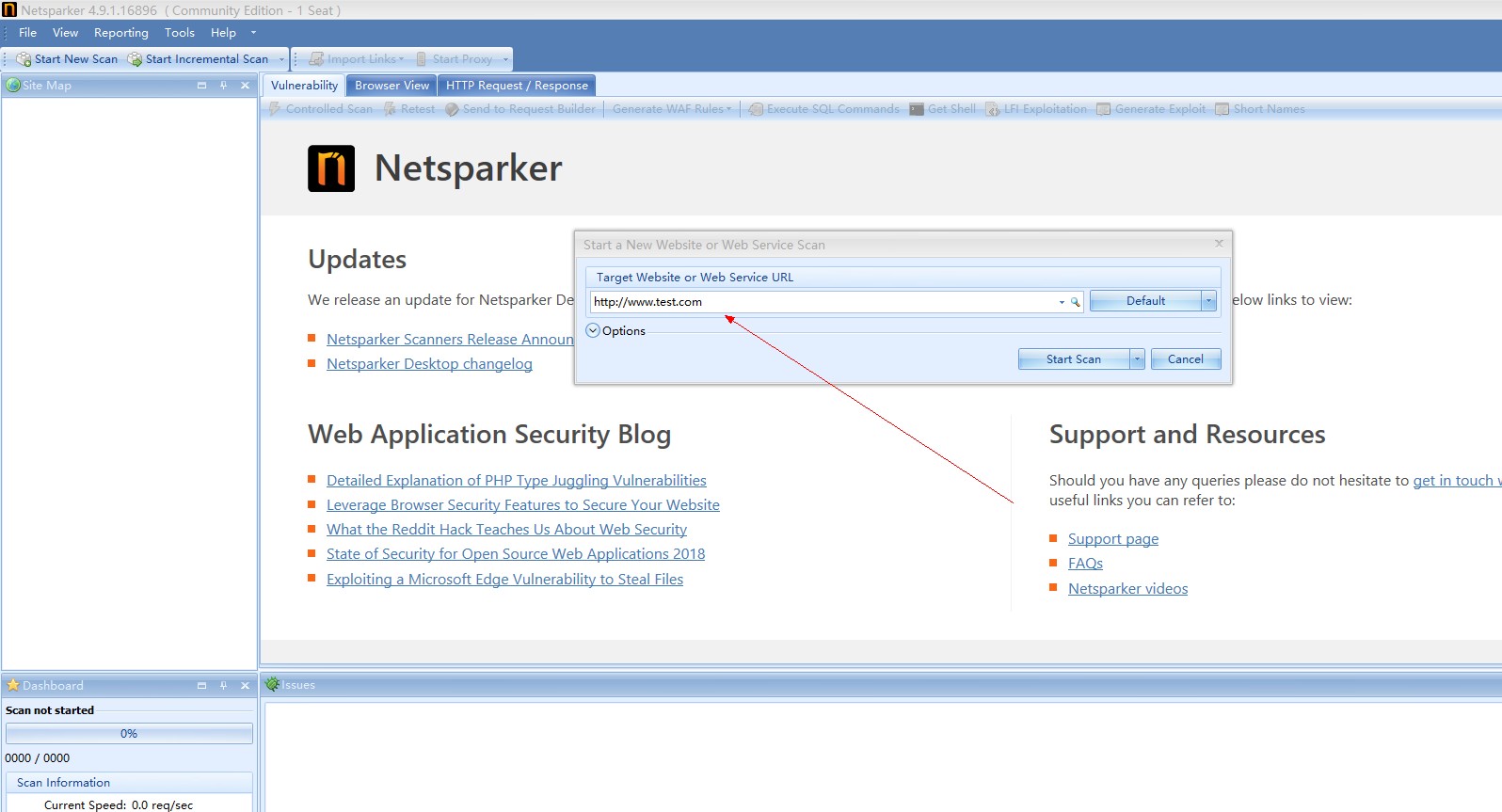Click the 0% scan progress bar
Viewport: 1502px width, 812px height.
click(129, 734)
